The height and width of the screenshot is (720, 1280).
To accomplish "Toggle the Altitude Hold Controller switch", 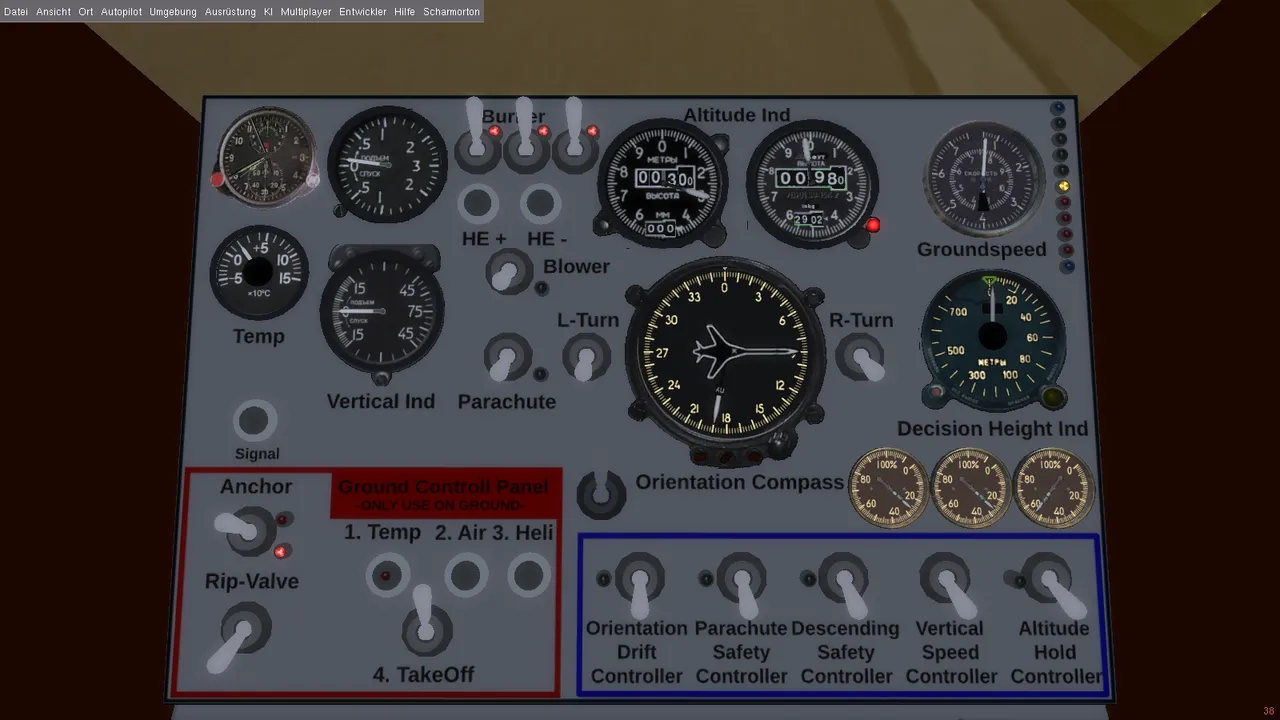I will 1052,584.
